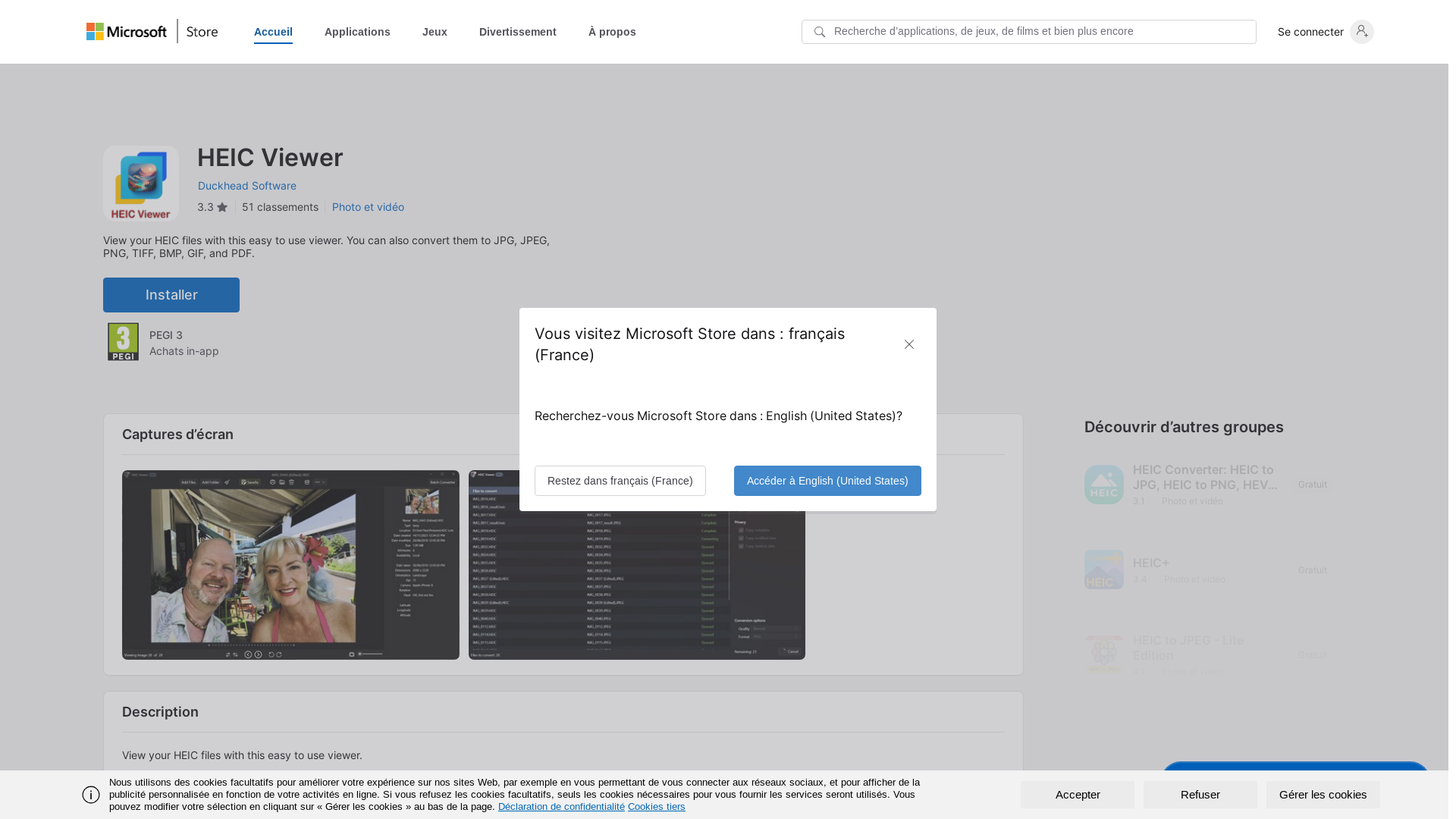This screenshot has height=819, width=1456.
Task: Click Gérer les cookies button
Action: click(x=1323, y=795)
